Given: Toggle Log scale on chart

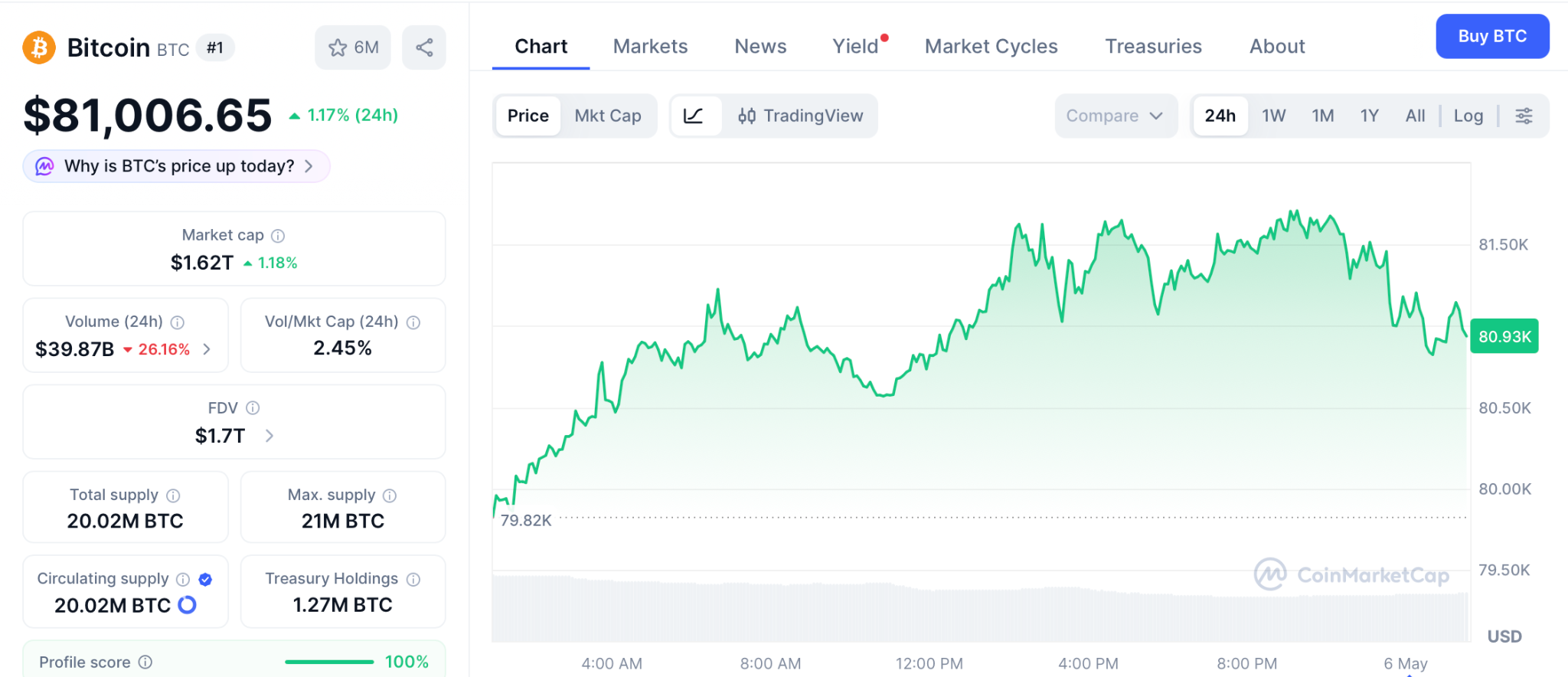Looking at the screenshot, I should click(x=1468, y=116).
